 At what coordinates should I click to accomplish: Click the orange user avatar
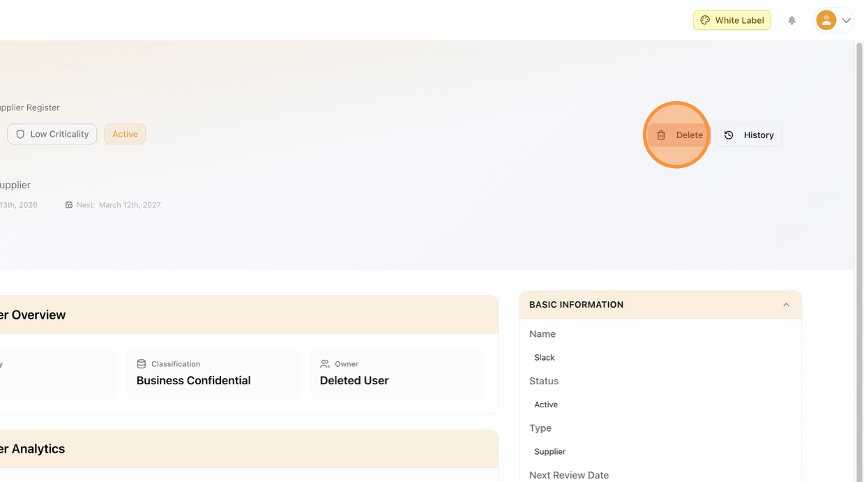(826, 20)
